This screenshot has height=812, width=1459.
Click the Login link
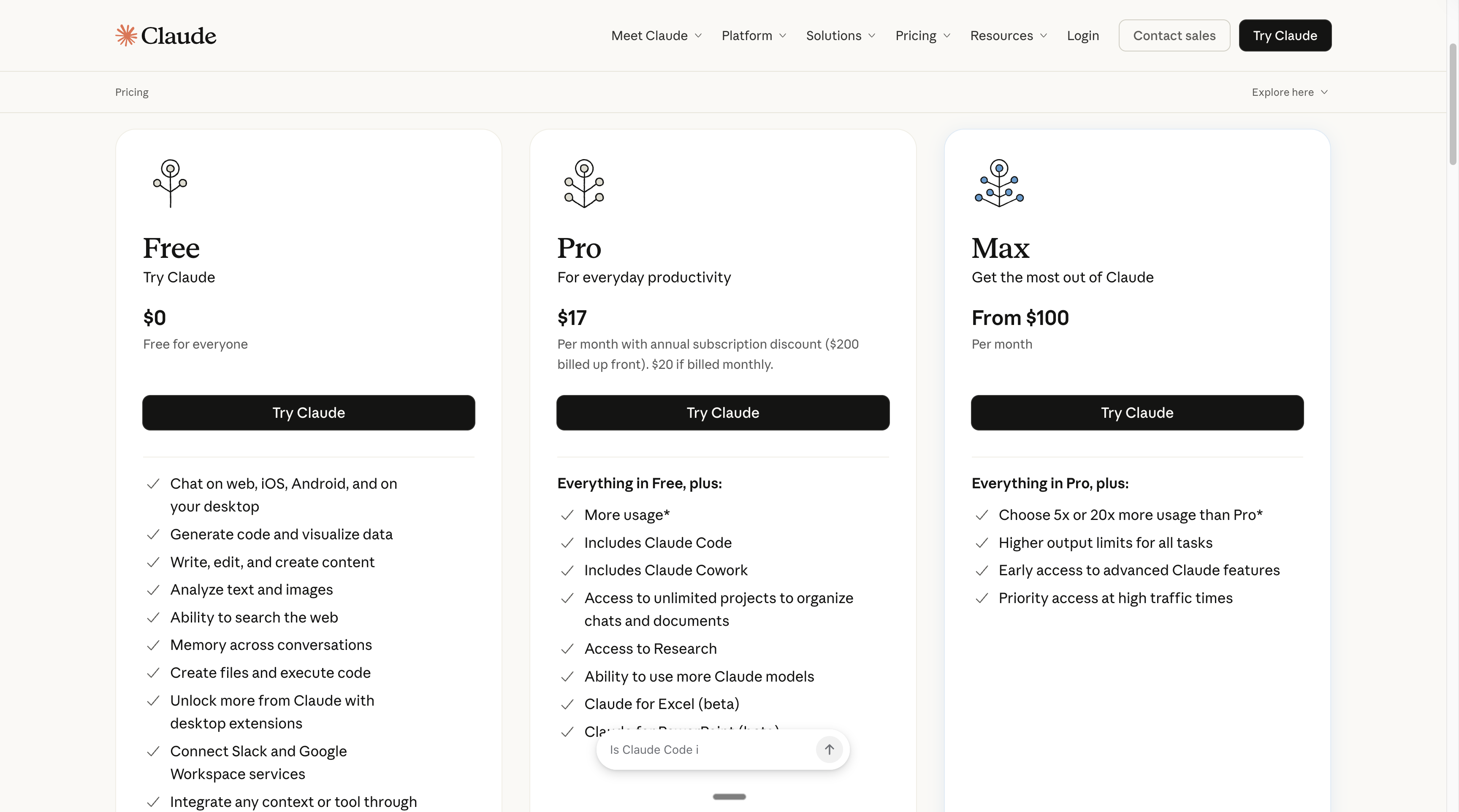pyautogui.click(x=1082, y=36)
